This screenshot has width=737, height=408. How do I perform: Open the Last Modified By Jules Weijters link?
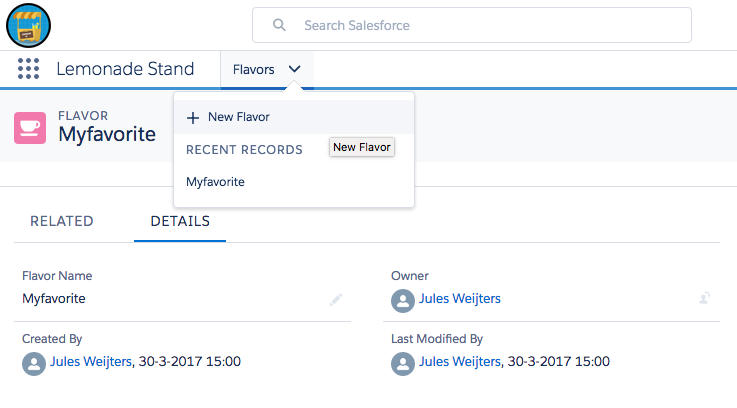coord(459,362)
